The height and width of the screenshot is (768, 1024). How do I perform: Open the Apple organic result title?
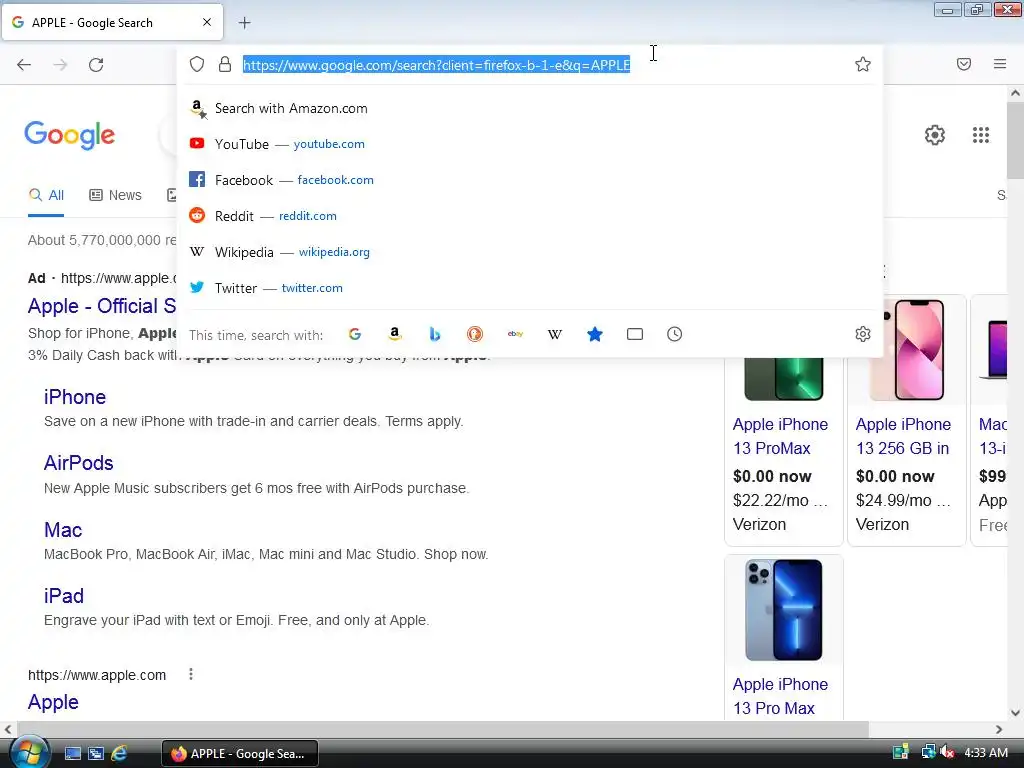pos(53,702)
